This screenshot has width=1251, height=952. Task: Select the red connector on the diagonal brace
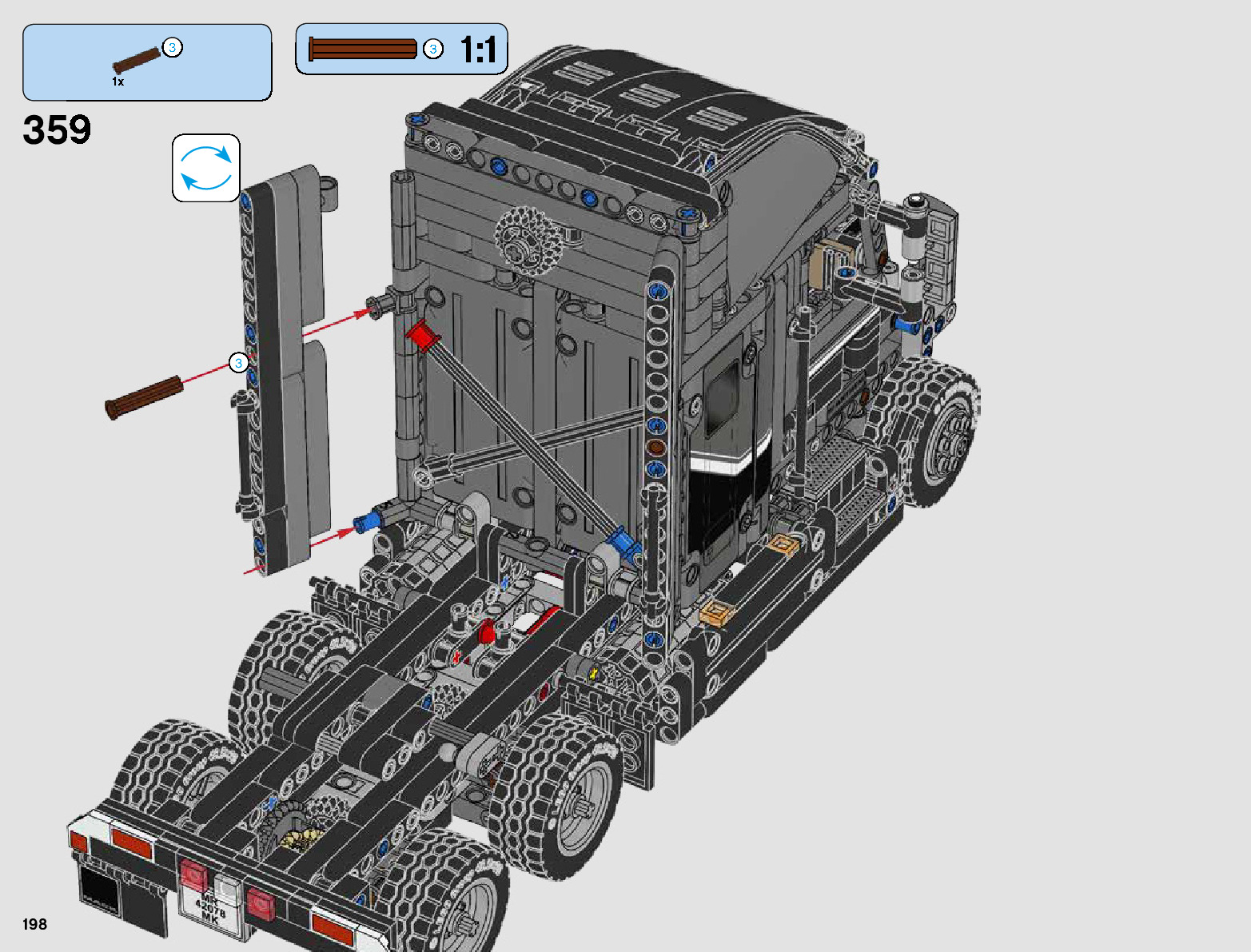(422, 335)
